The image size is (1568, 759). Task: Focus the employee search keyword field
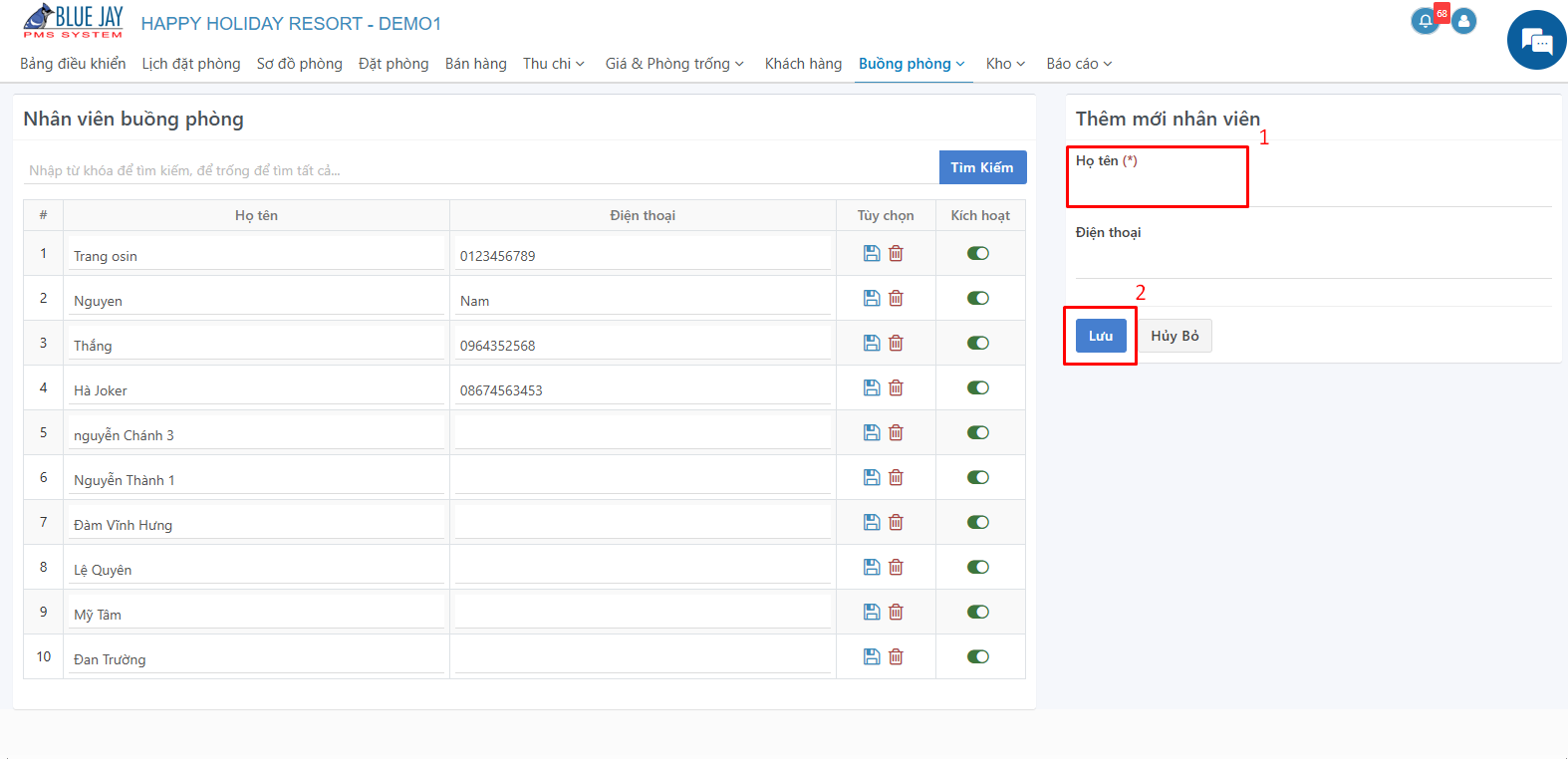[480, 170]
